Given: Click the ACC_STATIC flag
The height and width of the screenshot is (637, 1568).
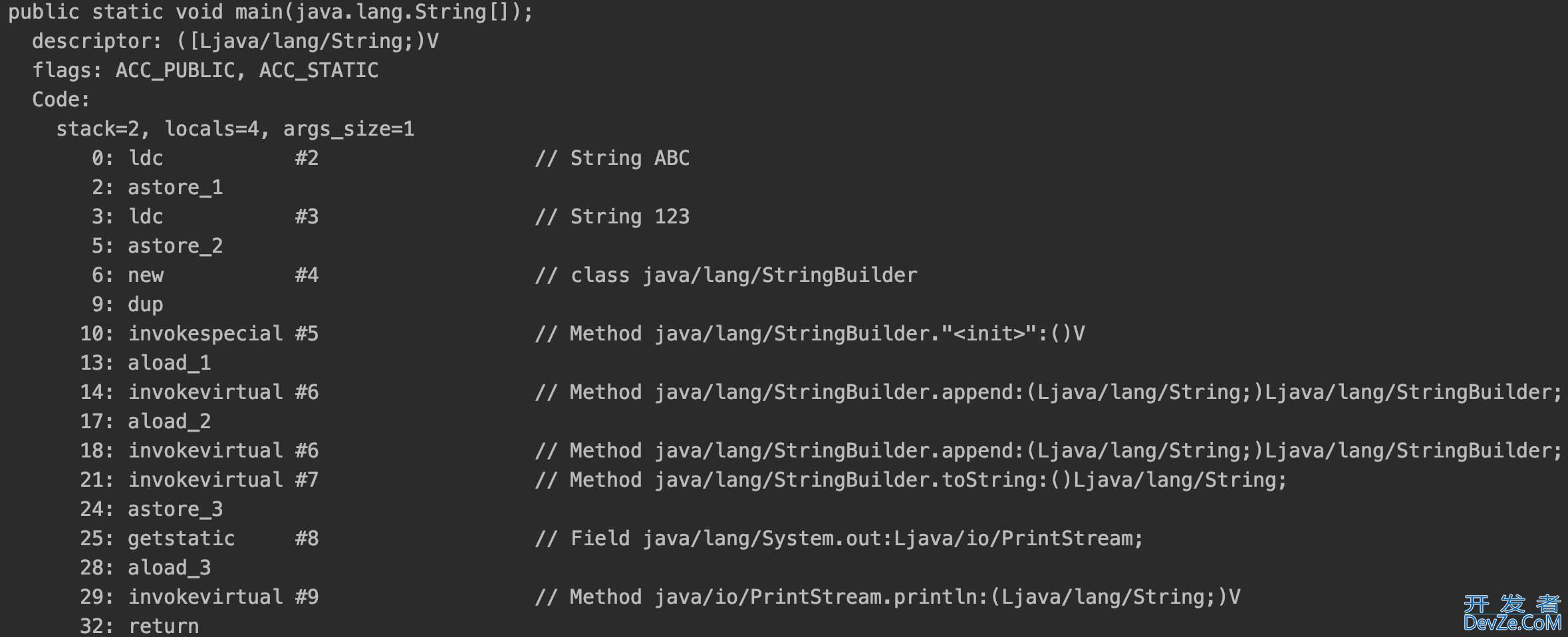Looking at the screenshot, I should [x=319, y=70].
